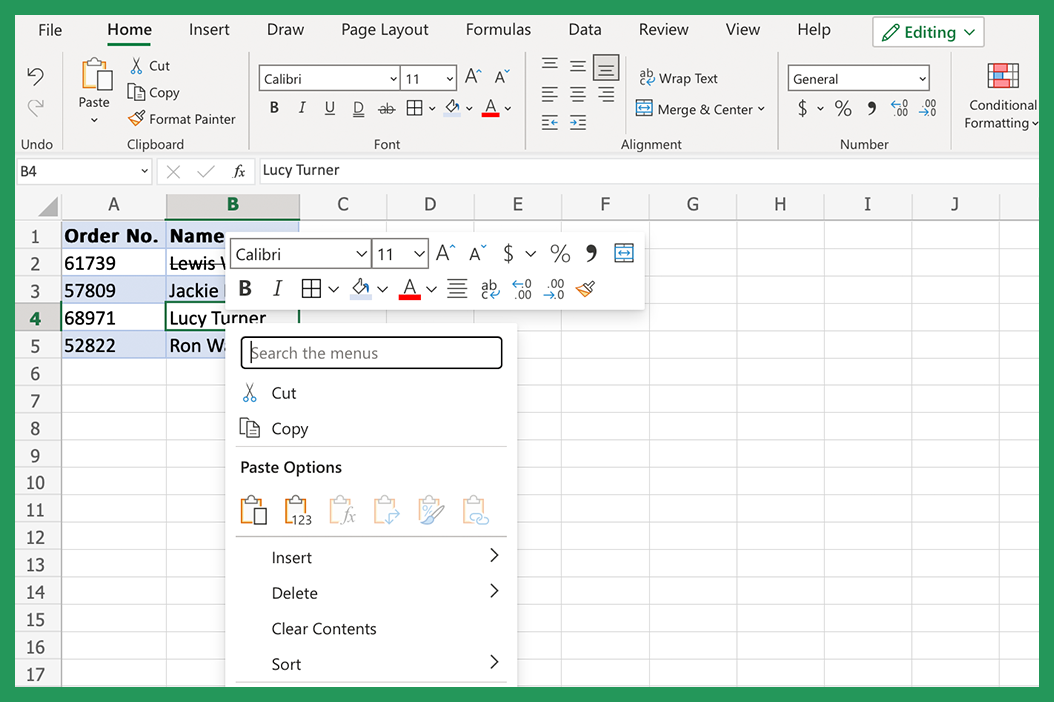Toggle italic formatting in the Font group
The width and height of the screenshot is (1054, 702).
point(302,108)
